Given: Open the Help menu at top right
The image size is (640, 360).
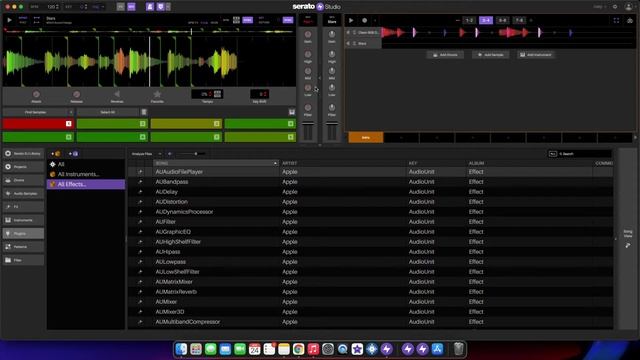Looking at the screenshot, I should (599, 7).
